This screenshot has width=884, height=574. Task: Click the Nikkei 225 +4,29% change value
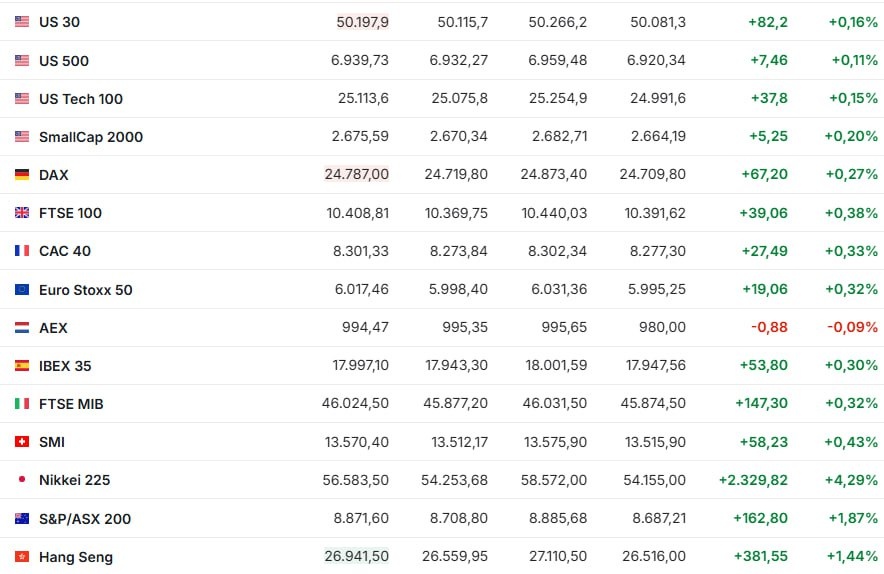point(853,479)
